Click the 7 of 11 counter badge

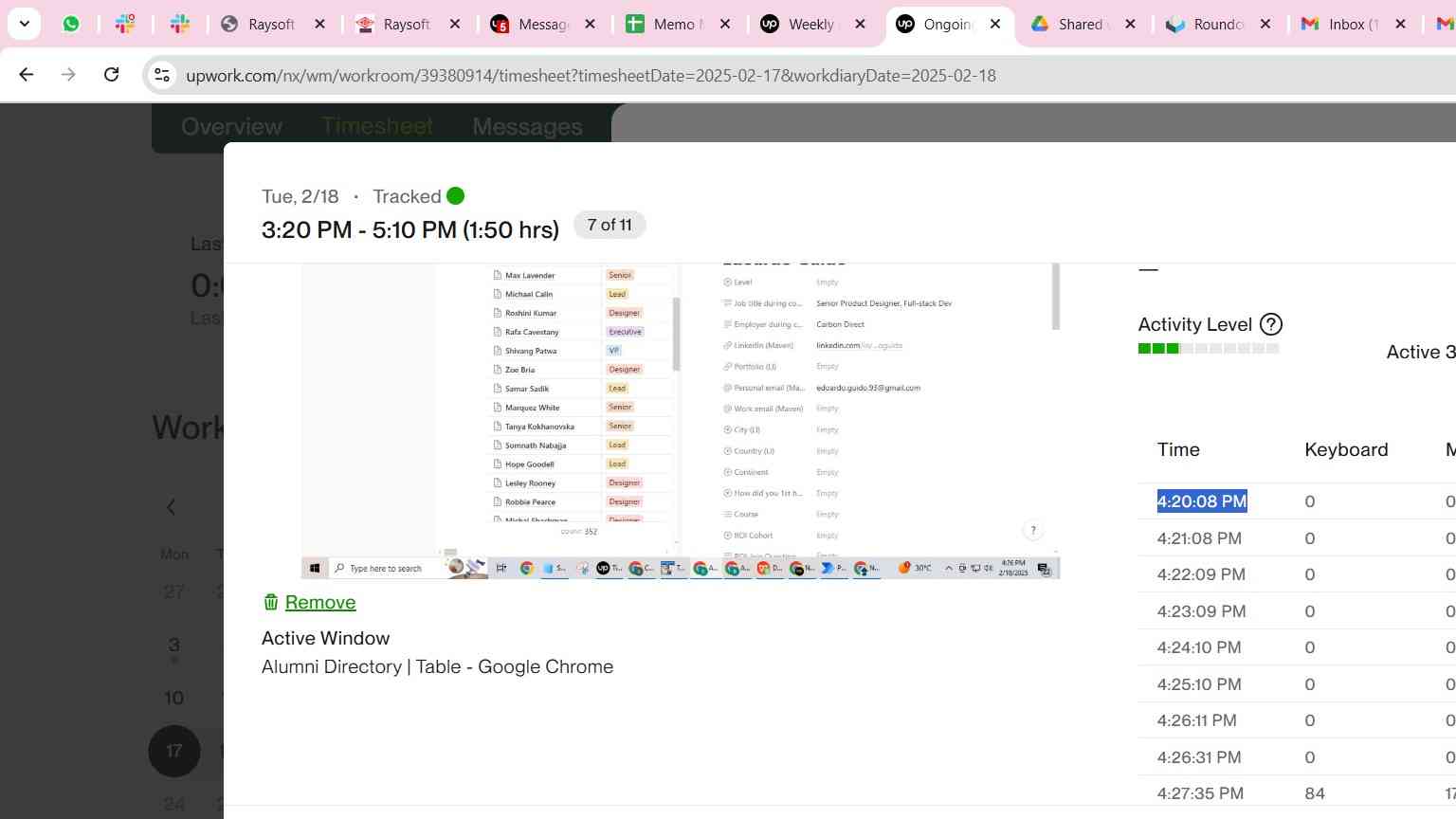point(610,225)
